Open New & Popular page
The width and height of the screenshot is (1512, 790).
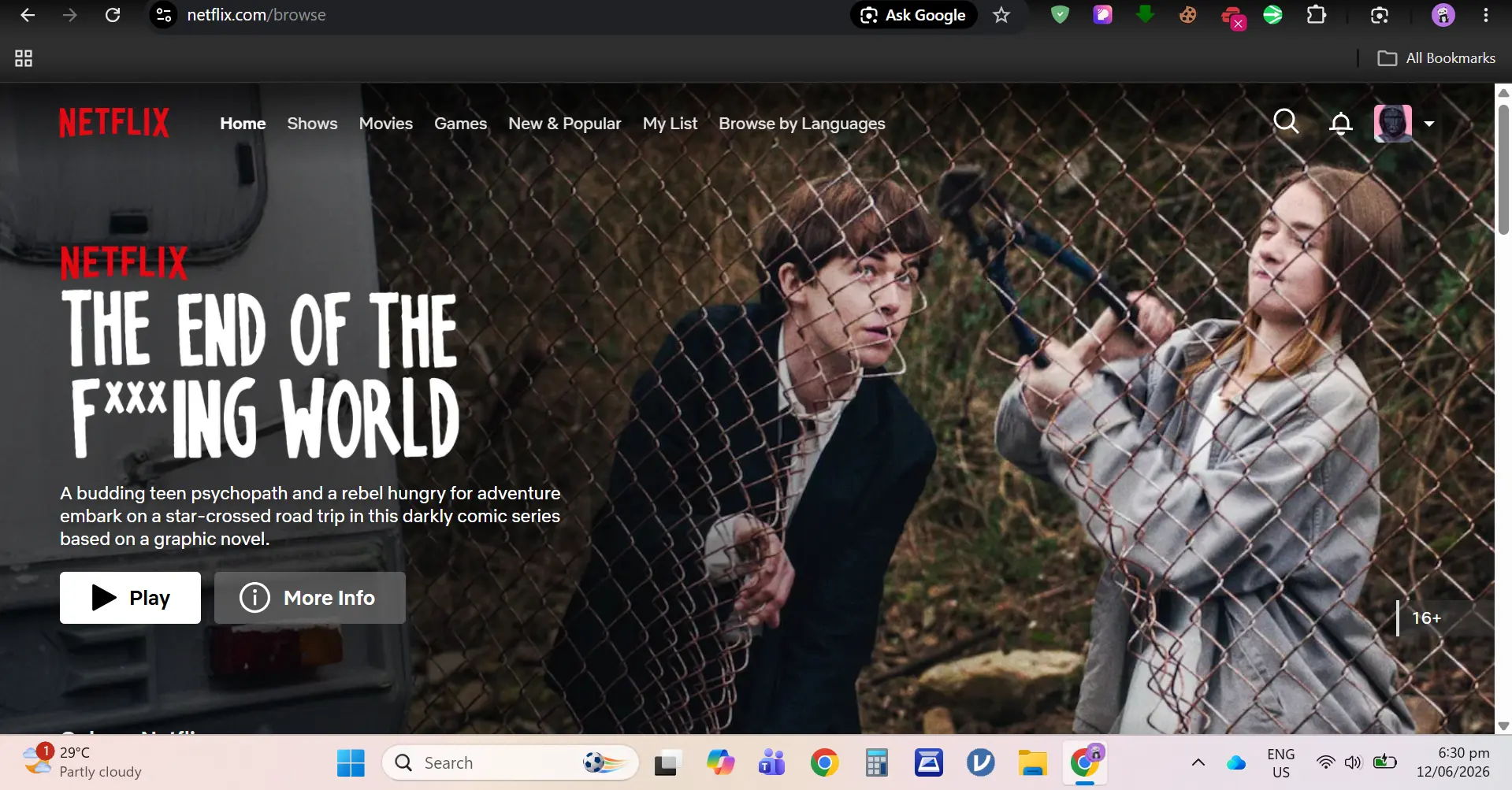565,124
